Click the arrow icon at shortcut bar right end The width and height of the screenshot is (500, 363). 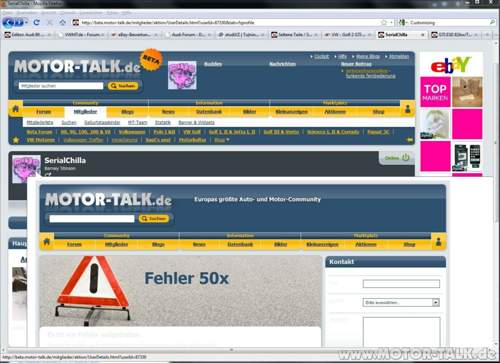[409, 140]
